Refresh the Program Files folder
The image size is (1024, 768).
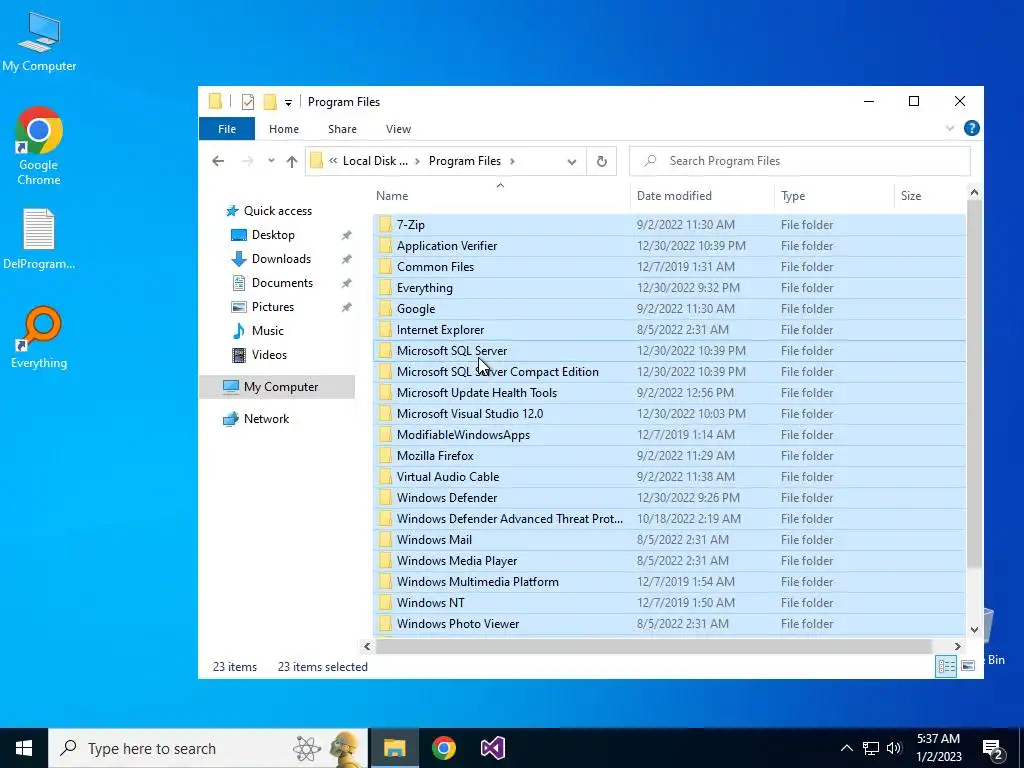(601, 161)
